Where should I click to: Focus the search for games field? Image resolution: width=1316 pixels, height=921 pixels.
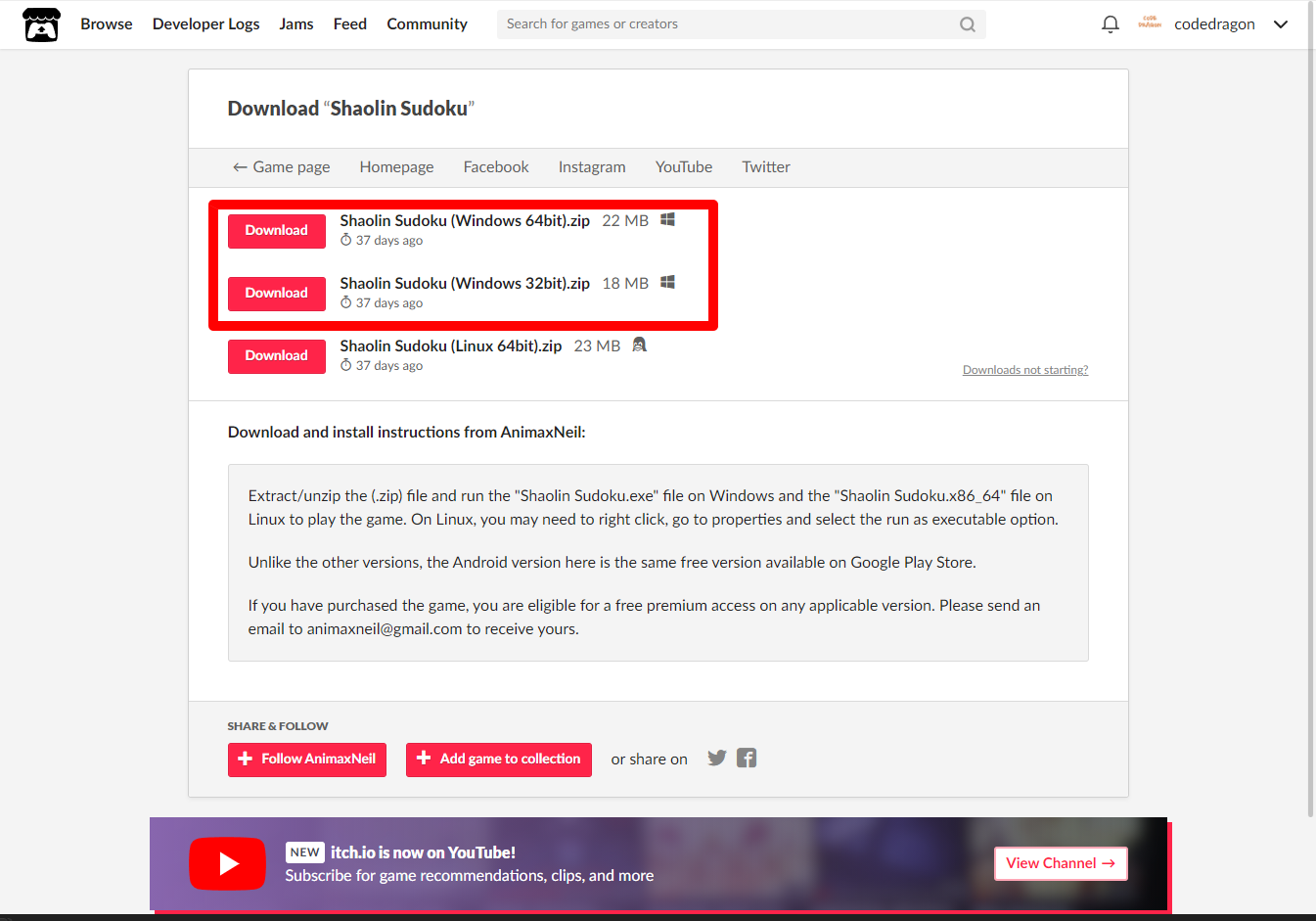click(x=741, y=24)
